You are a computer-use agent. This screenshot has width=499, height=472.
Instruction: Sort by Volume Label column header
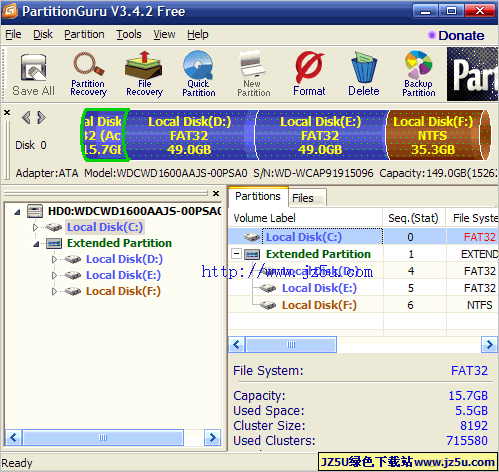click(x=305, y=218)
